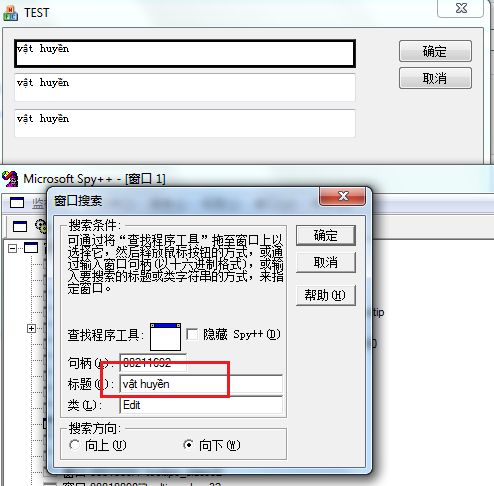Click the 类 class field showing Edit
The height and width of the screenshot is (486, 494).
[201, 405]
